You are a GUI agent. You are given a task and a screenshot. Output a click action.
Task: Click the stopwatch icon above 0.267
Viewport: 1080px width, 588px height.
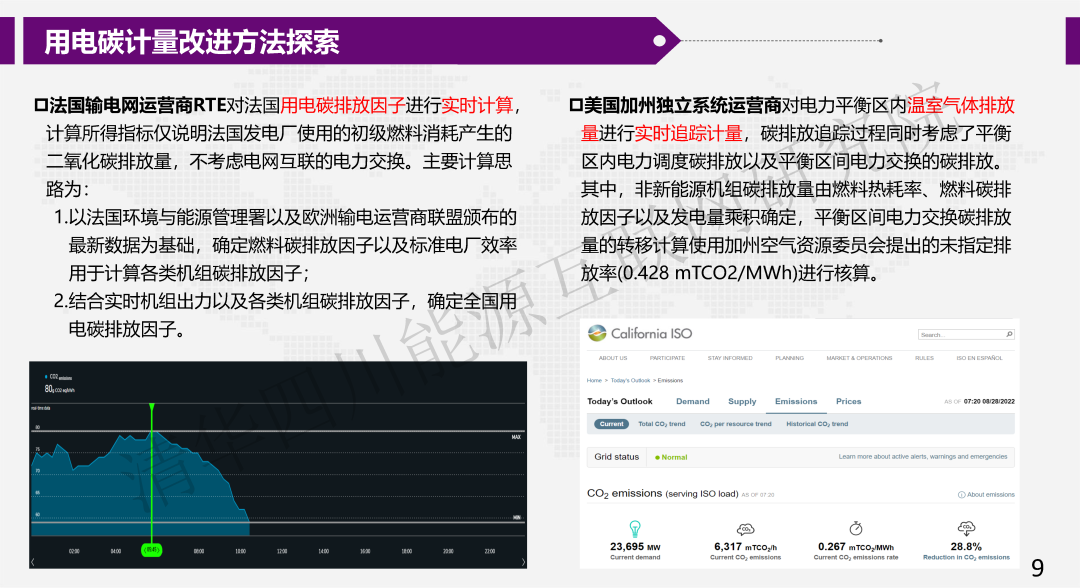pos(855,528)
